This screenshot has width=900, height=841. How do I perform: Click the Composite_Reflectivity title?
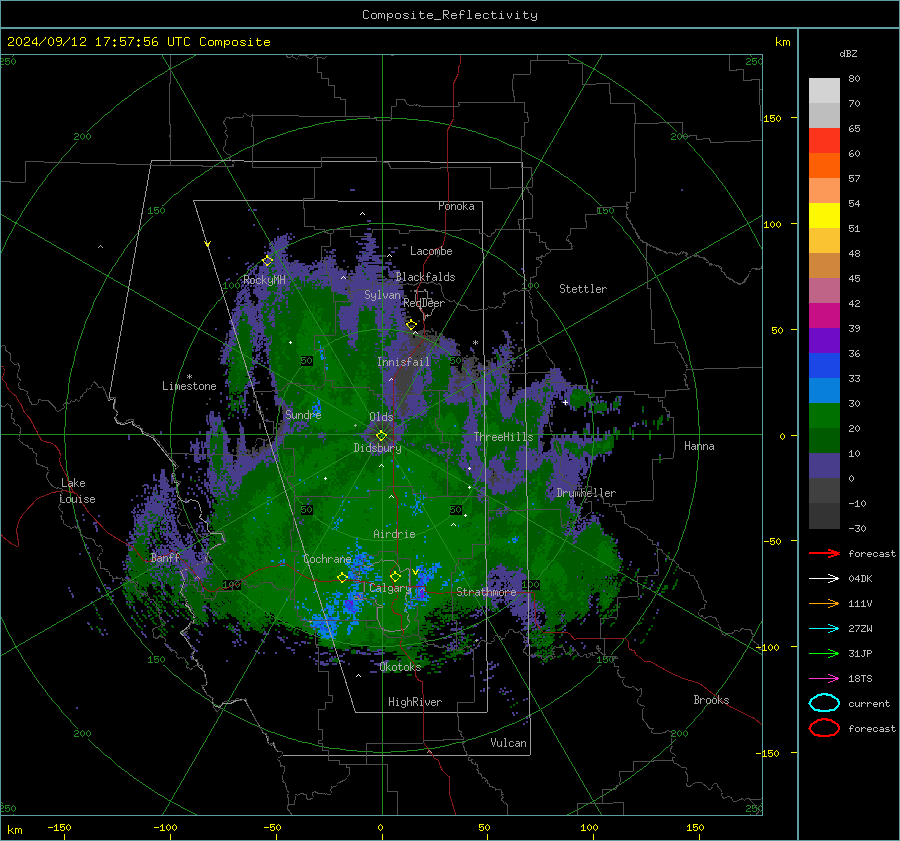click(x=450, y=15)
